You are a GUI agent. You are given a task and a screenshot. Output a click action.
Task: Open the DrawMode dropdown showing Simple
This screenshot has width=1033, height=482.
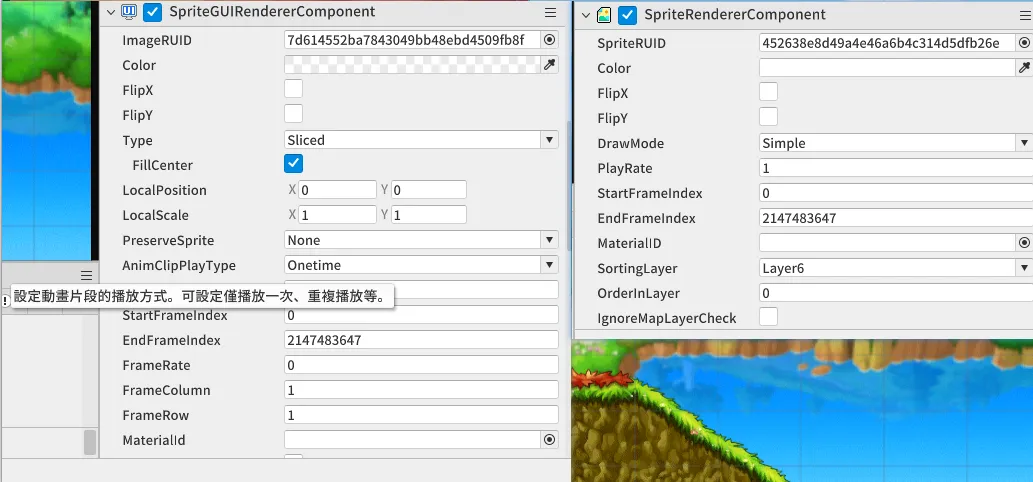tap(896, 143)
